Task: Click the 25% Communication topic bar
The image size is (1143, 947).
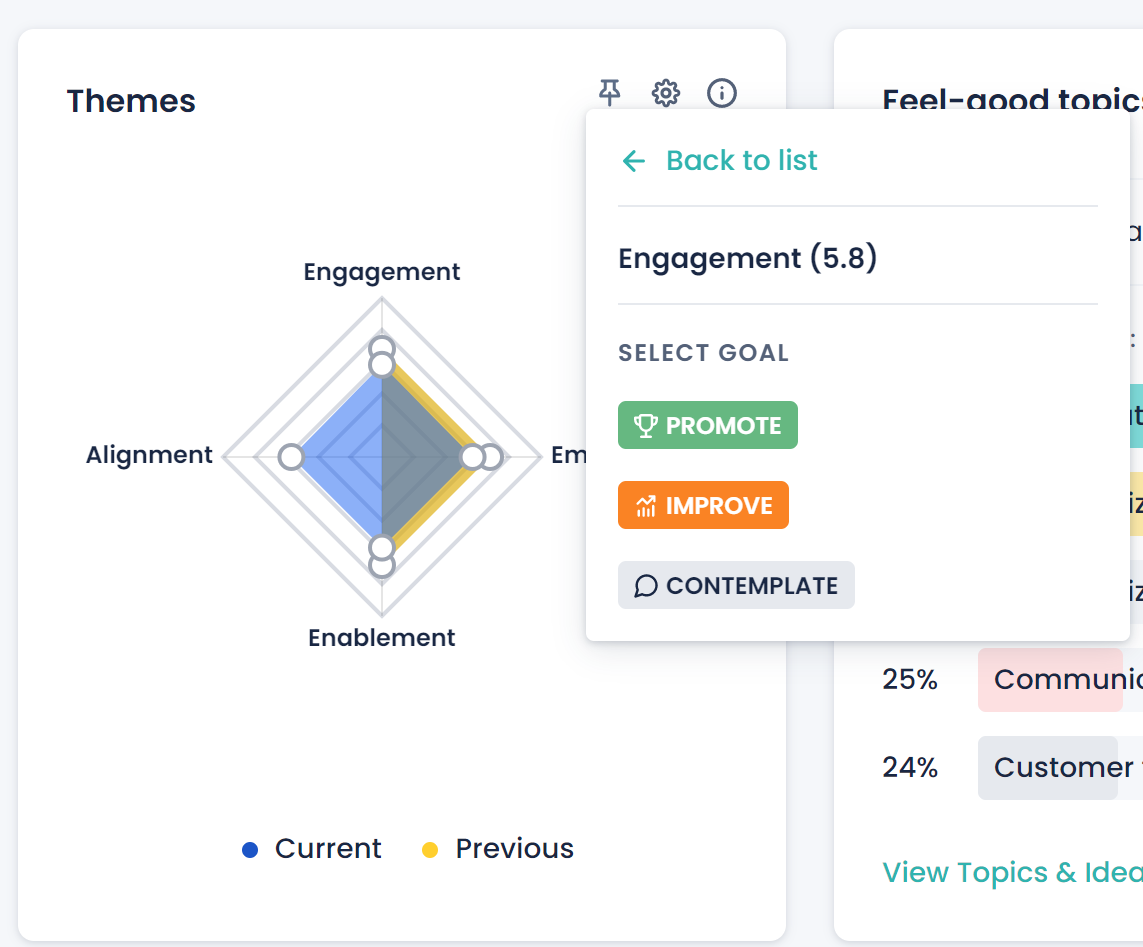Action: click(1050, 680)
